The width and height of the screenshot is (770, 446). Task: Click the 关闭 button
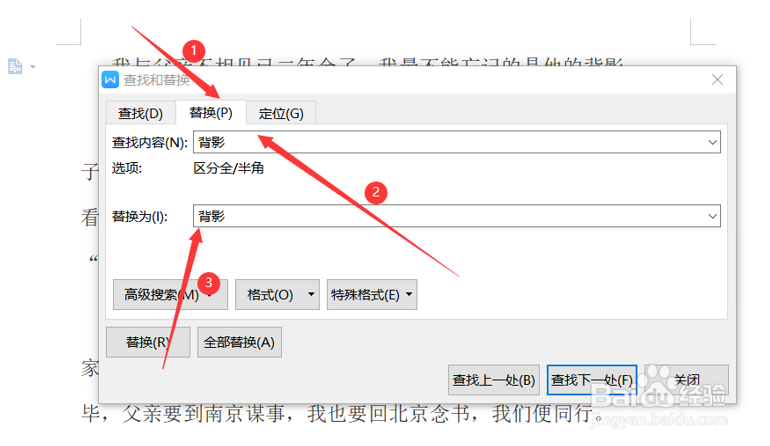[x=687, y=380]
